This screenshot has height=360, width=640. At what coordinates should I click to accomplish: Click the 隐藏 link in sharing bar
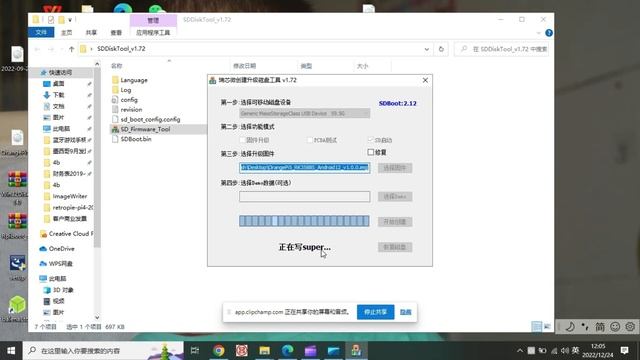pos(405,312)
